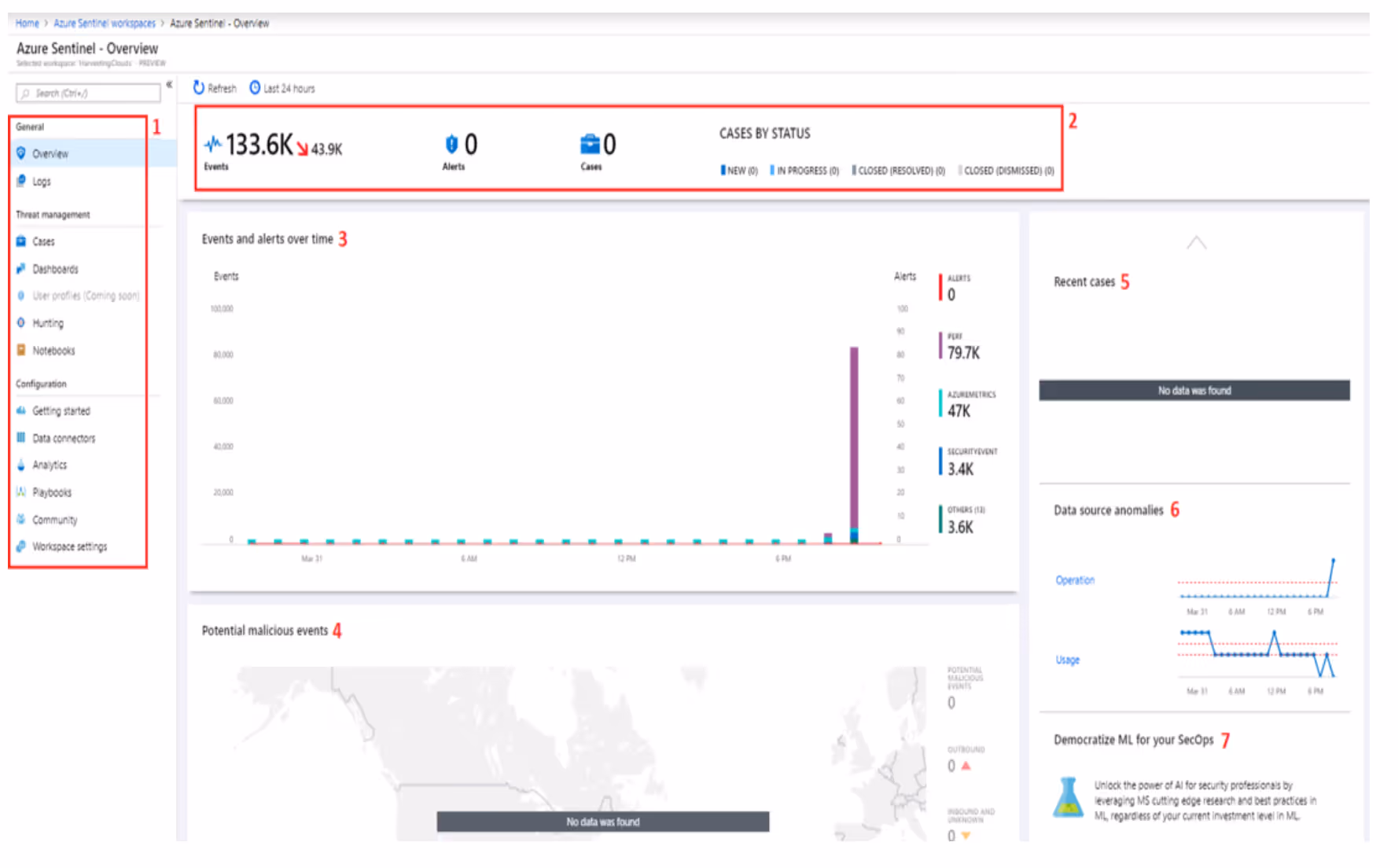Collapse the right panel using up chevron
Screen dimensions: 1398x868
(1197, 243)
